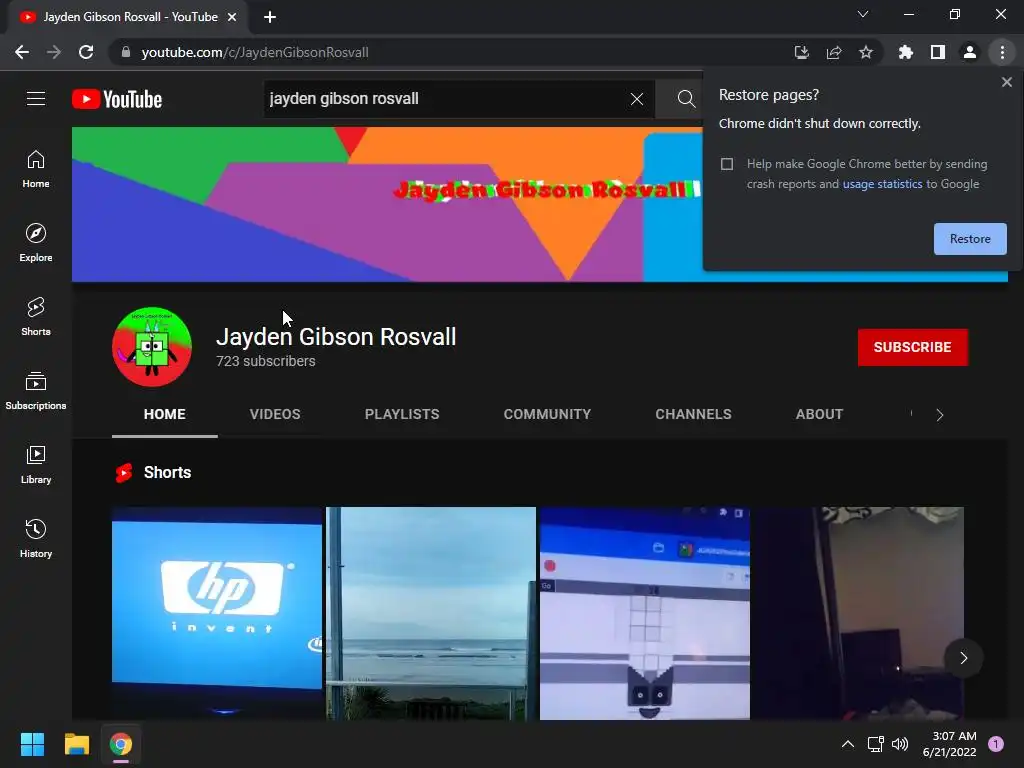Switch to the PLAYLISTS tab
Viewport: 1024px width, 768px height.
tap(402, 414)
